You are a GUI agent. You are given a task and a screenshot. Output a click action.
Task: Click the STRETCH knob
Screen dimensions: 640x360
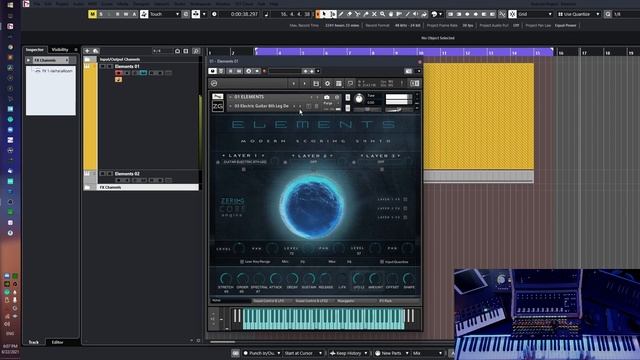[x=225, y=279]
